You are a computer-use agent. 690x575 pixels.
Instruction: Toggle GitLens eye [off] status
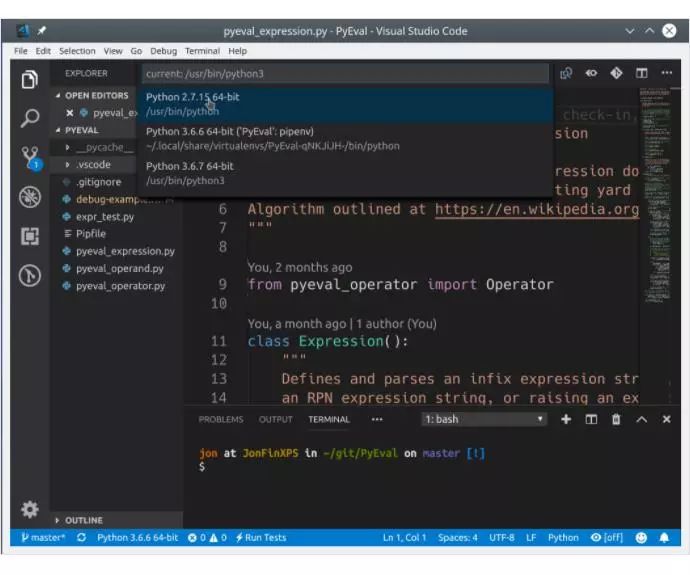tap(607, 538)
